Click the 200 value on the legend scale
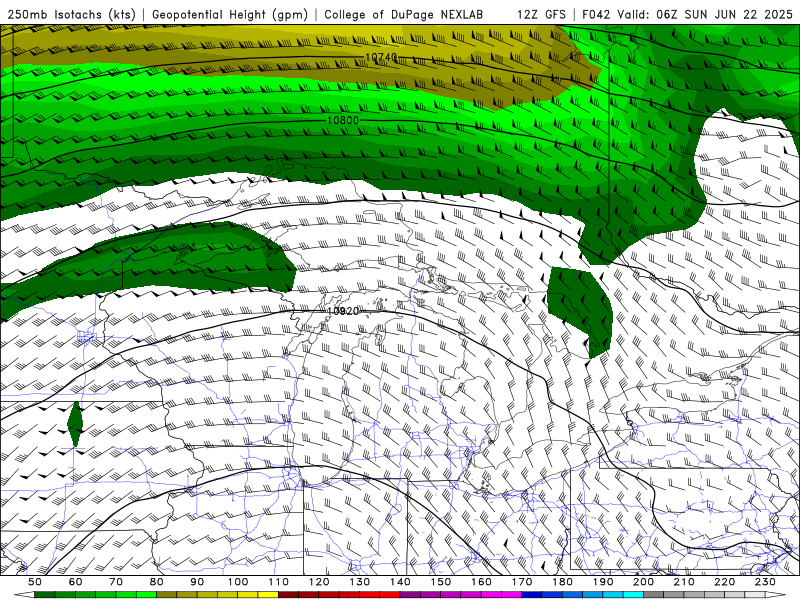Screen dimensions: 800x600 tap(643, 582)
